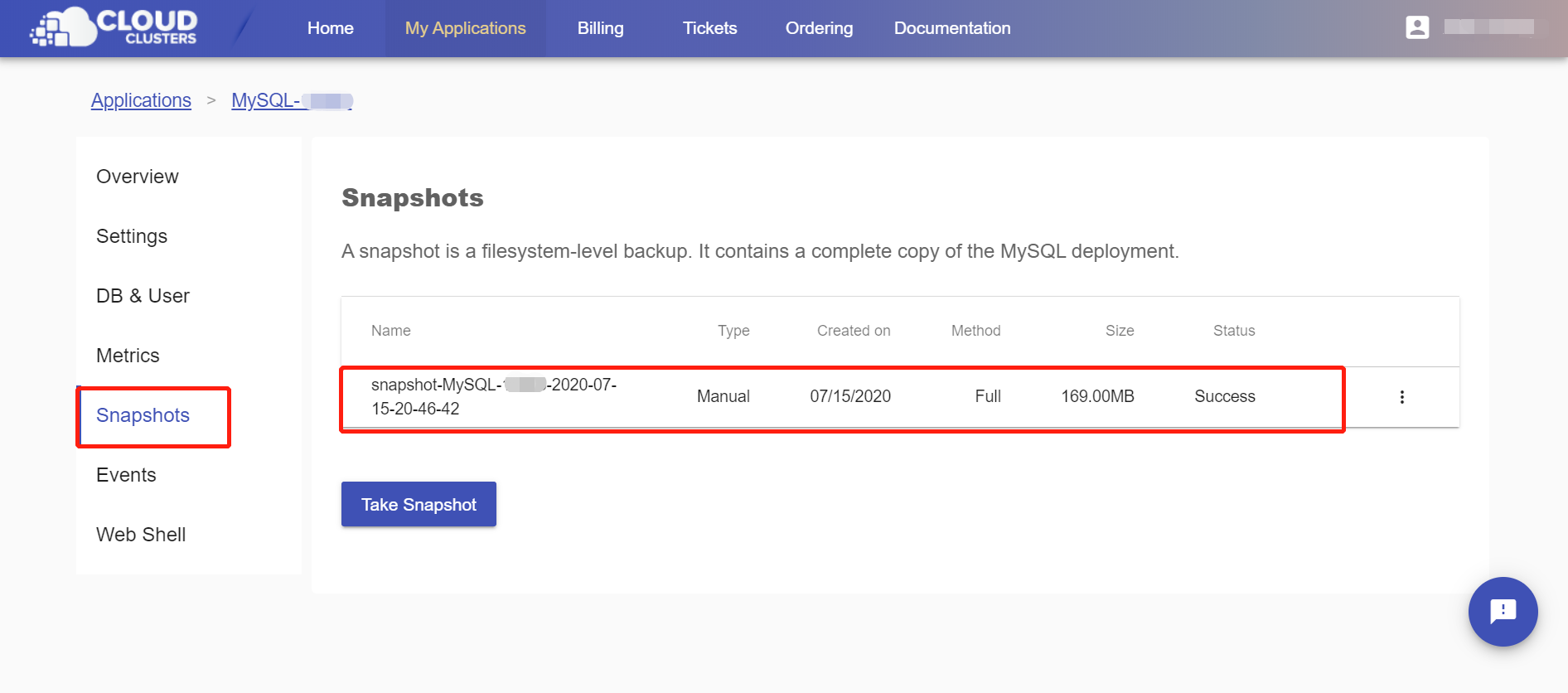This screenshot has width=1568, height=693.
Task: Click the Size column header
Action: click(x=1120, y=331)
